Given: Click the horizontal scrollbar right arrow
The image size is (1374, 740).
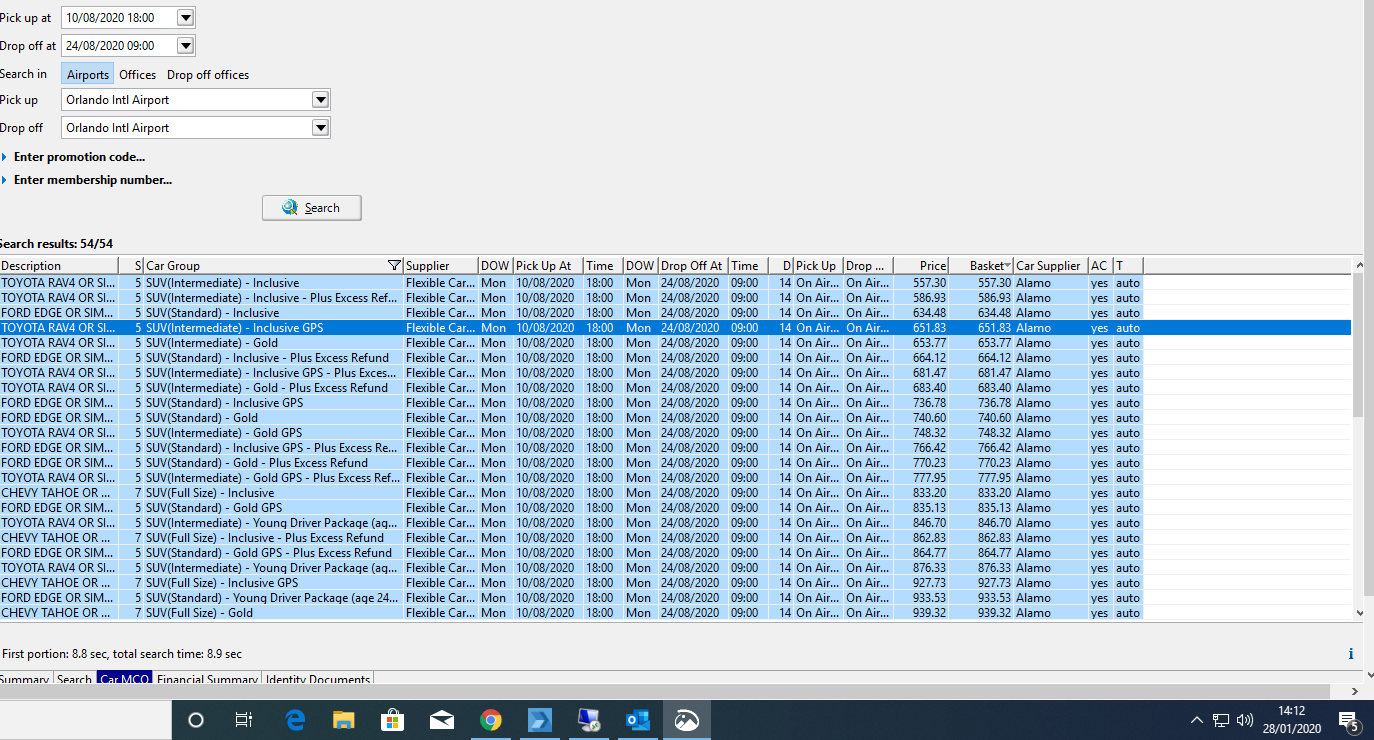Looking at the screenshot, I should tap(1356, 691).
